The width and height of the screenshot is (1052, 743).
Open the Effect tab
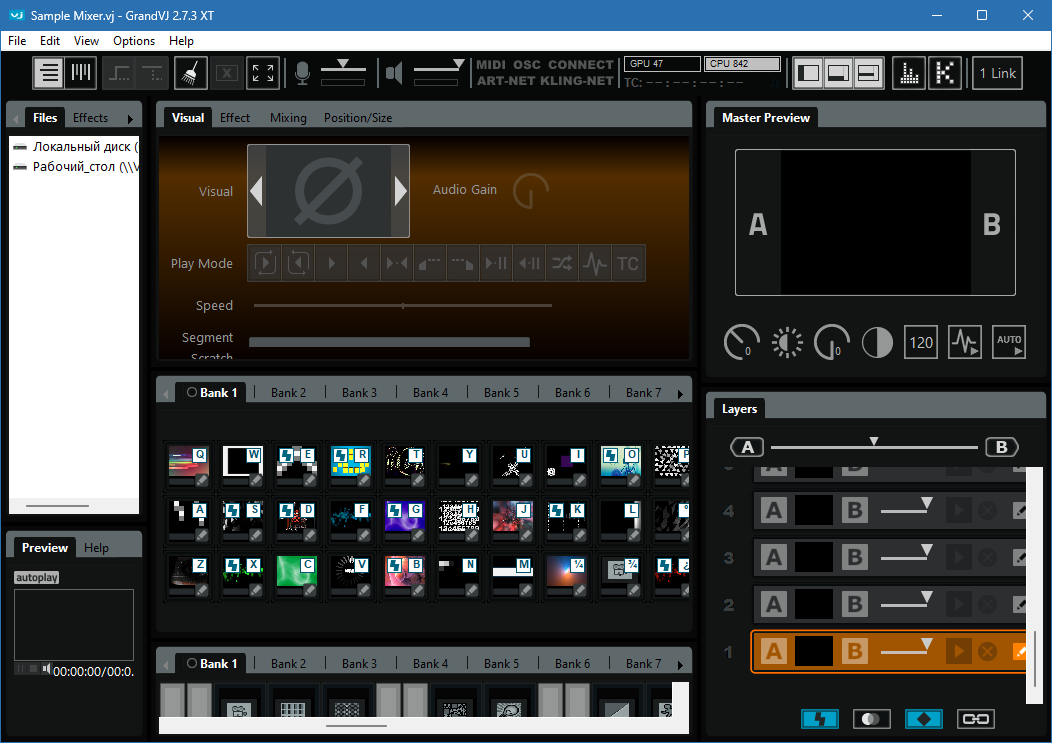(235, 117)
